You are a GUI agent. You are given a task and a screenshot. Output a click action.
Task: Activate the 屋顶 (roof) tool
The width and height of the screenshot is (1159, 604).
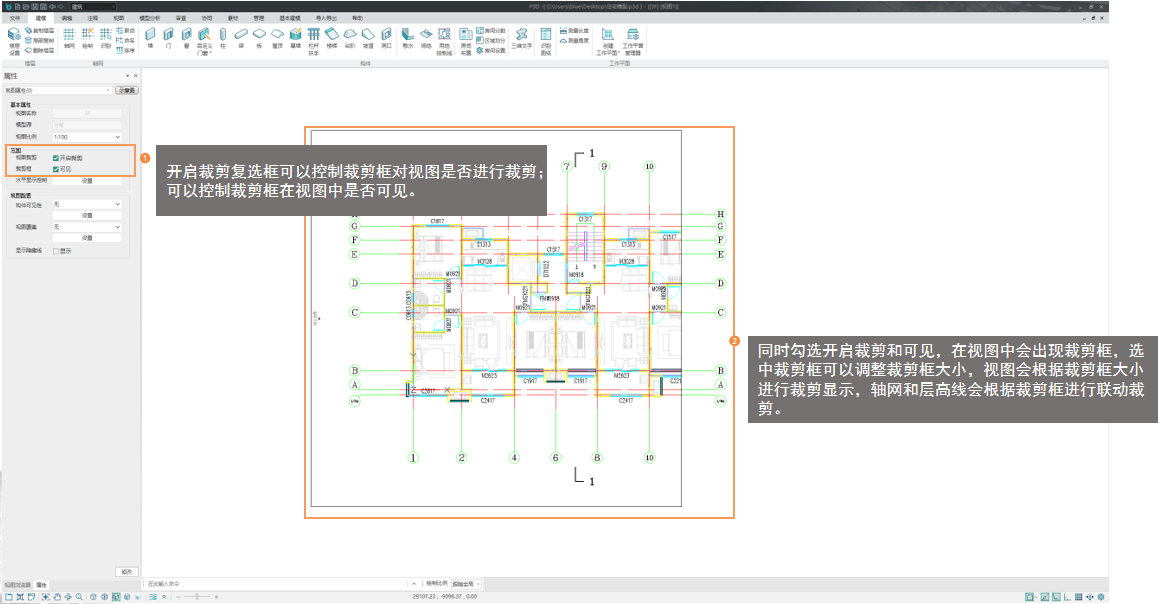click(x=277, y=37)
